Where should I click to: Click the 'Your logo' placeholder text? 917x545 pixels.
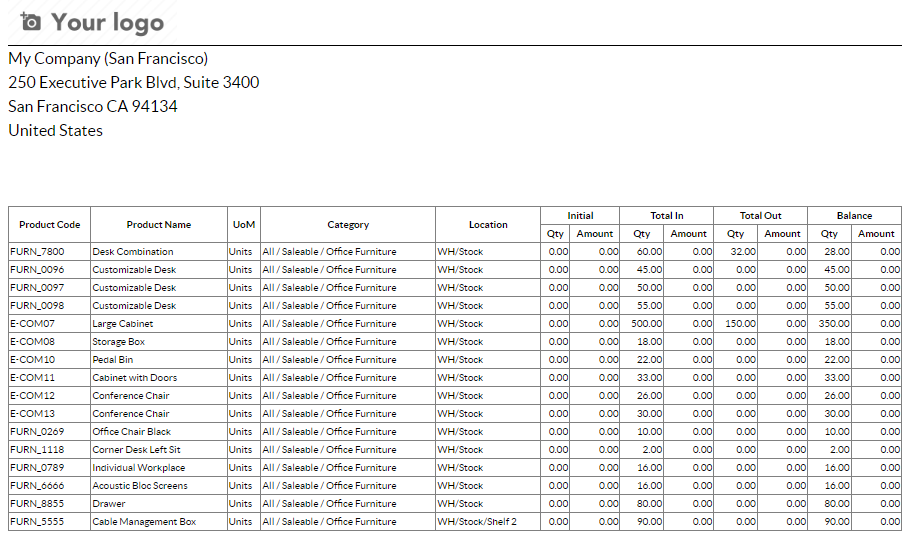108,23
